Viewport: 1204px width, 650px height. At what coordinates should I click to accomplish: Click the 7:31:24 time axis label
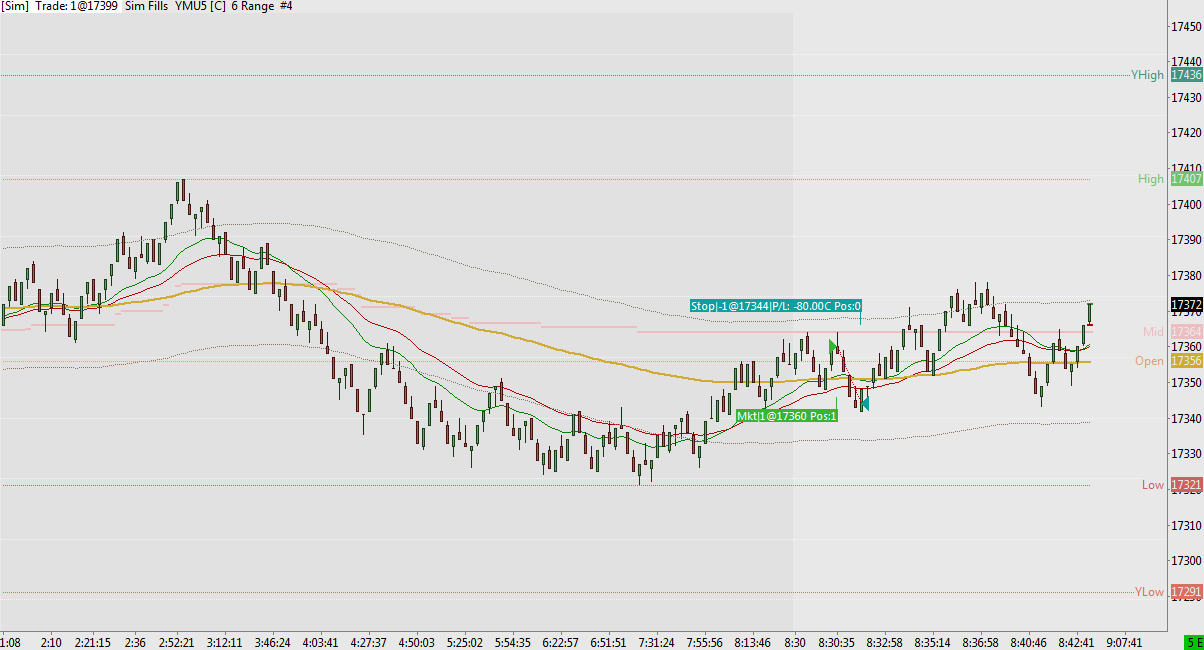(657, 642)
